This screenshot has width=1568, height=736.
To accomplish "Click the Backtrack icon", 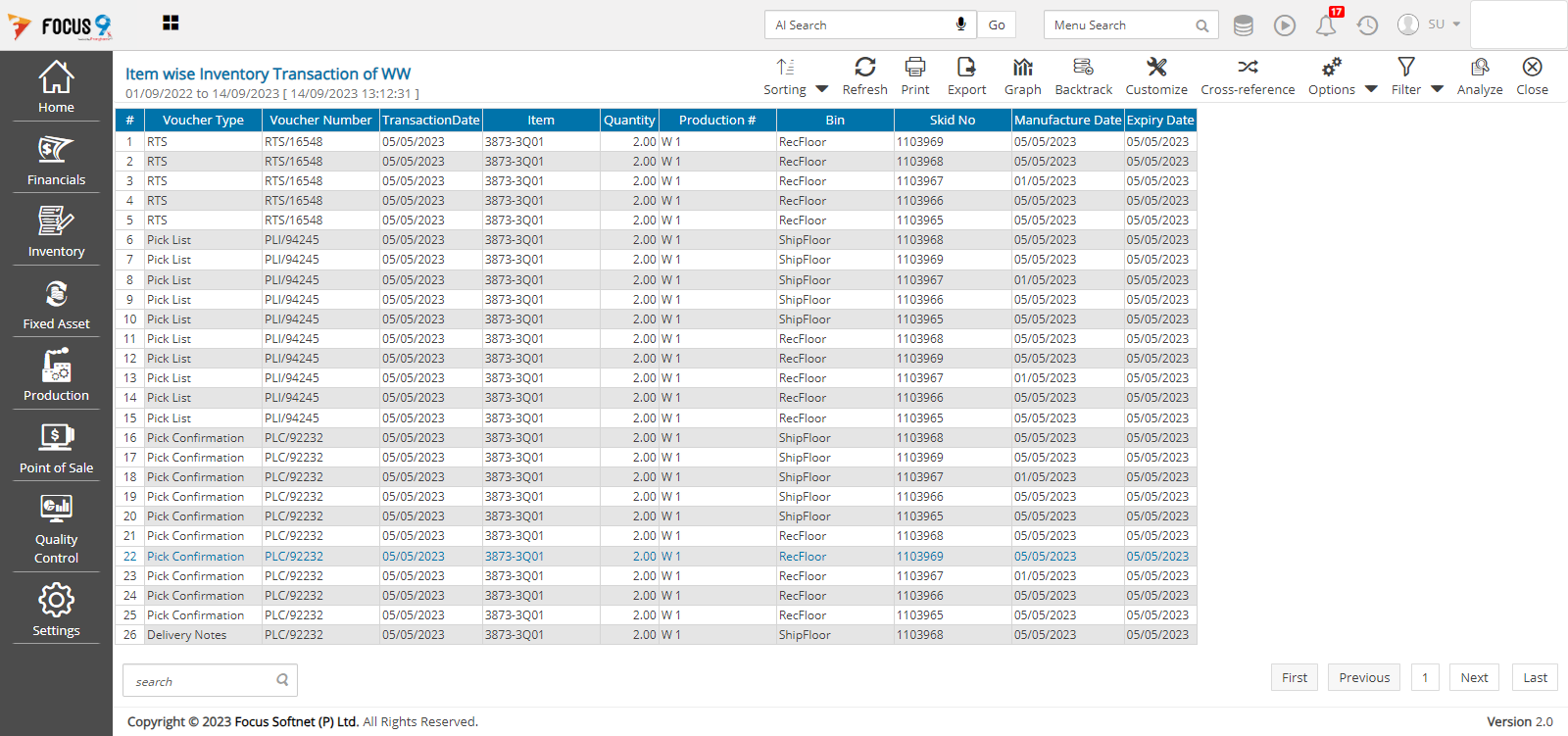I will point(1083,67).
